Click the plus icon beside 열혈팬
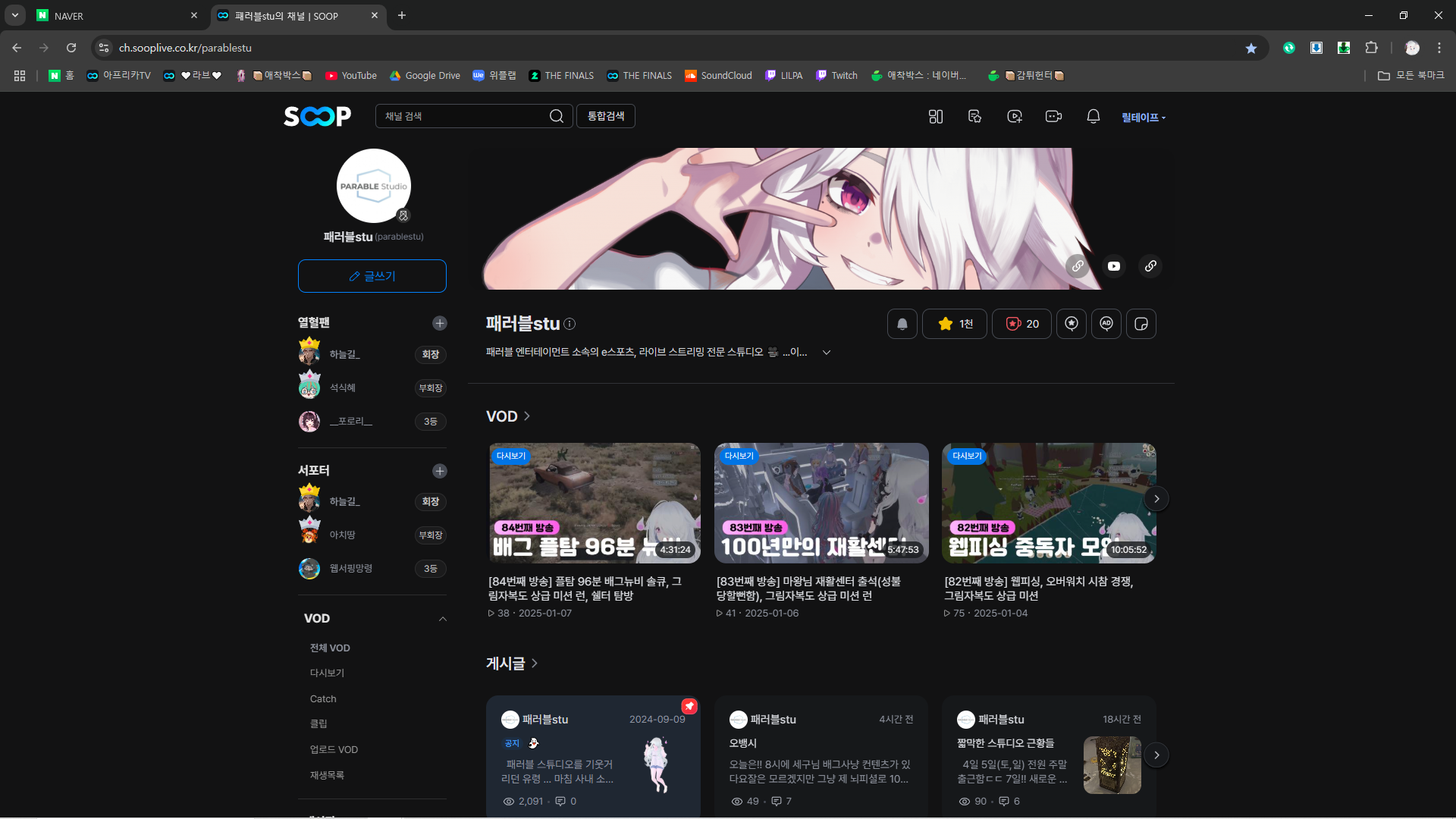The image size is (1456, 819). point(440,323)
